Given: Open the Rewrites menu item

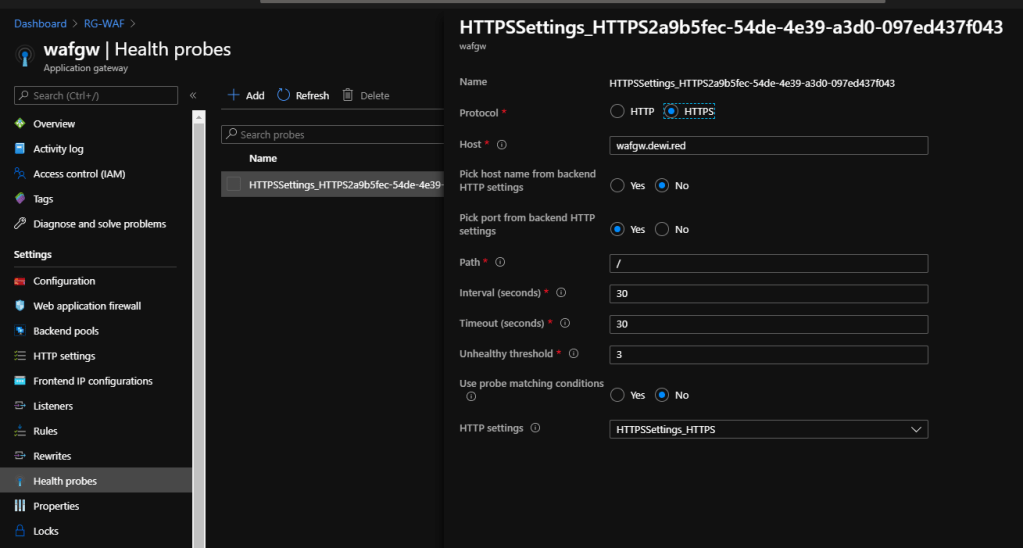Looking at the screenshot, I should pos(52,456).
